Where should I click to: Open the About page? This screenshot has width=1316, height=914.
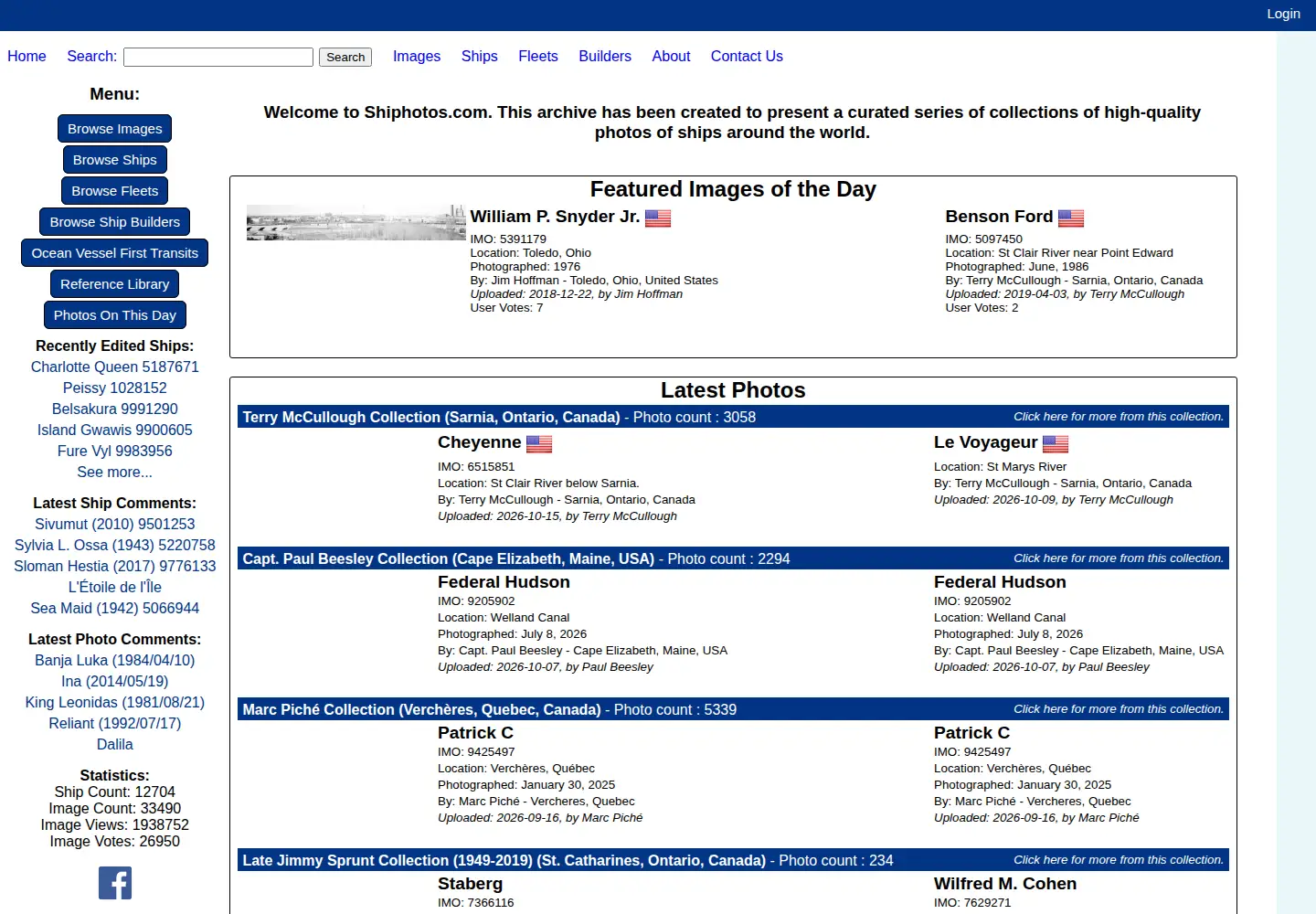point(671,56)
